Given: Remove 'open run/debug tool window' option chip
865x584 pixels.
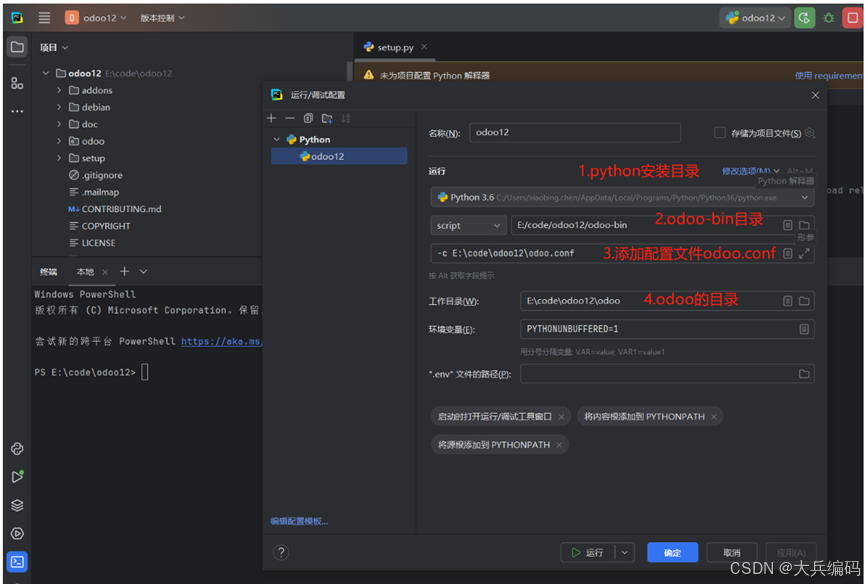Looking at the screenshot, I should click(561, 417).
